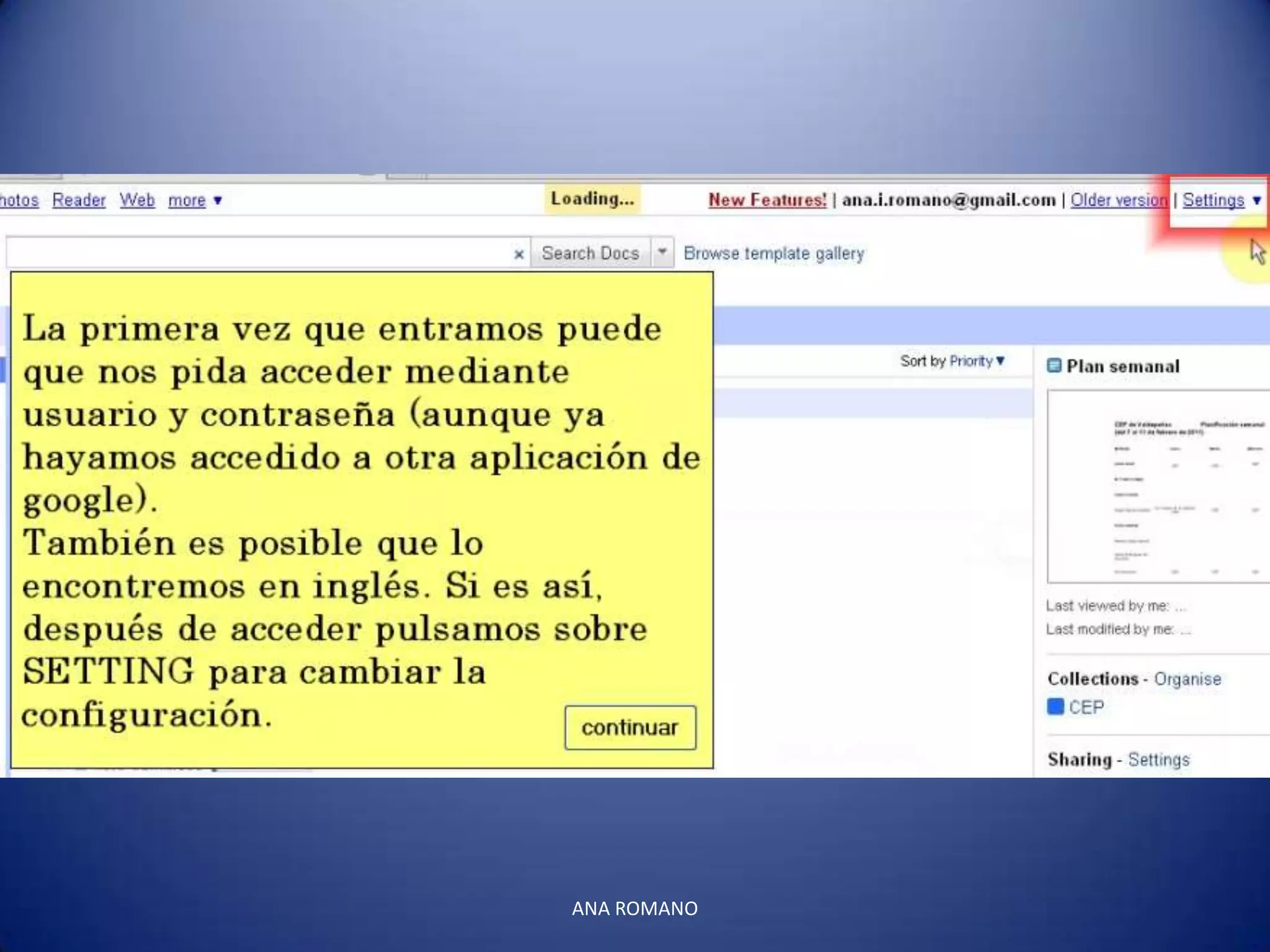The width and height of the screenshot is (1270, 952).
Task: Click the Plan semanal document icon
Action: click(x=1054, y=366)
